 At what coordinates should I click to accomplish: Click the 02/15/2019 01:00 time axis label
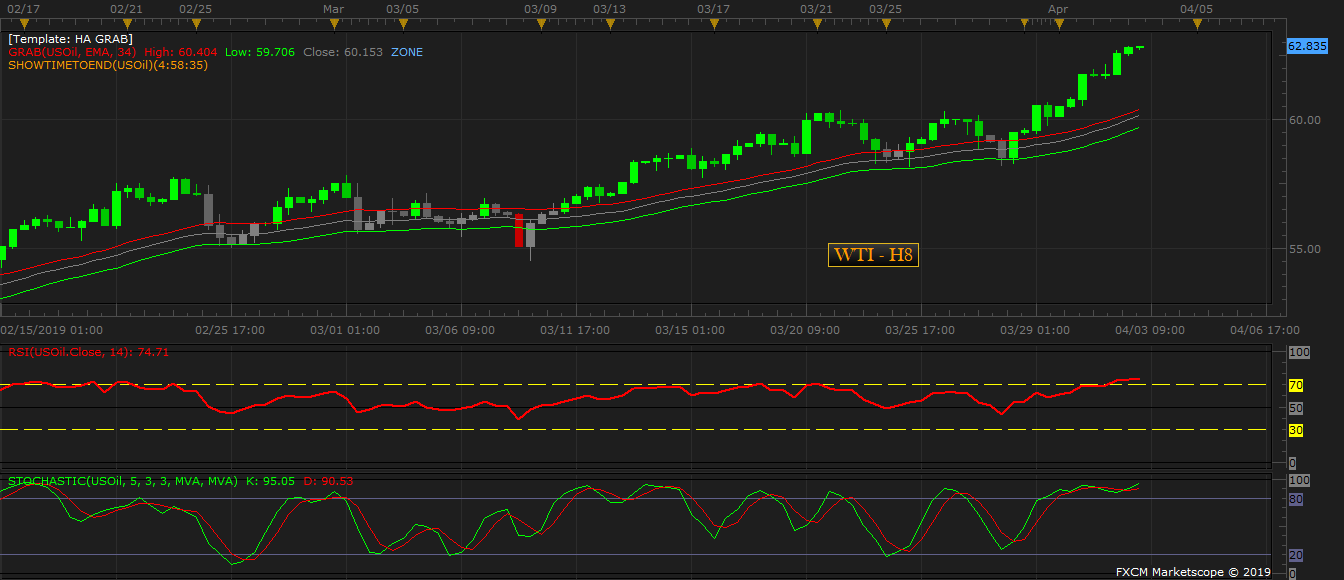tap(51, 329)
